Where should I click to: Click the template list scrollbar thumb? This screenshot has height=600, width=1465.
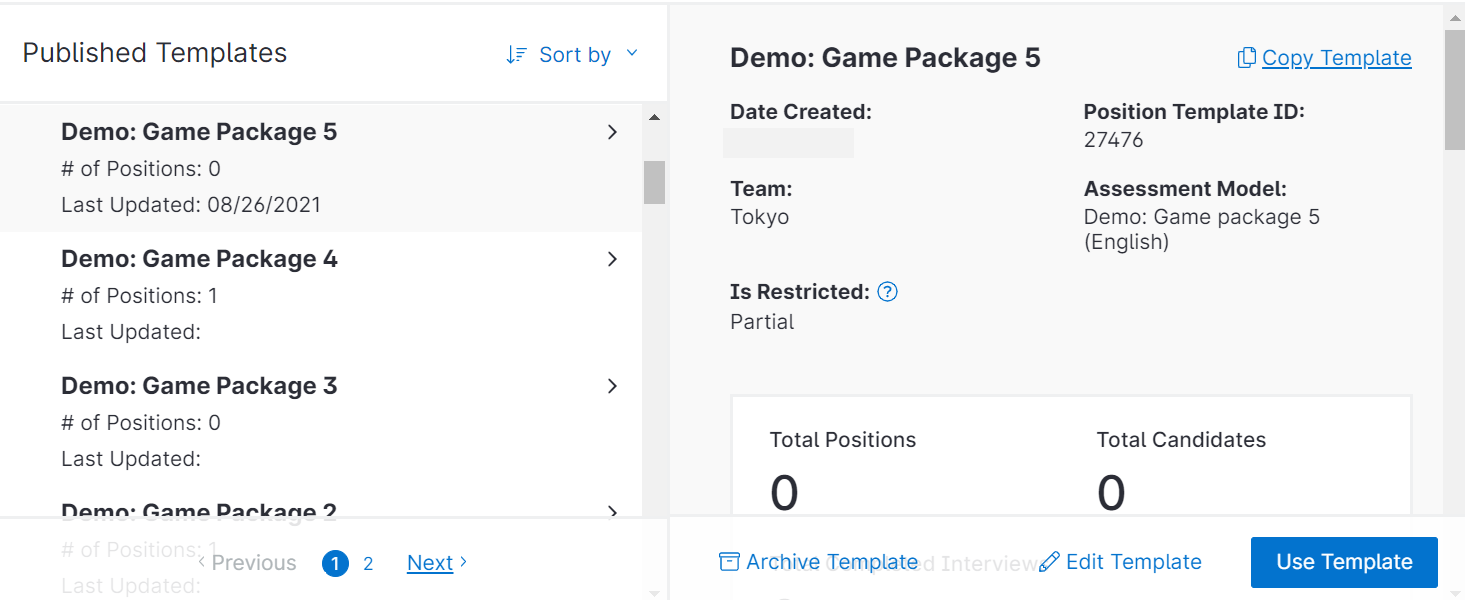(x=654, y=182)
